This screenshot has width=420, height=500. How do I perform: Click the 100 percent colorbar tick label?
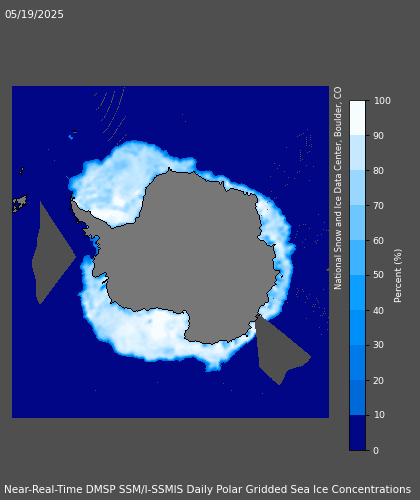pyautogui.click(x=382, y=101)
